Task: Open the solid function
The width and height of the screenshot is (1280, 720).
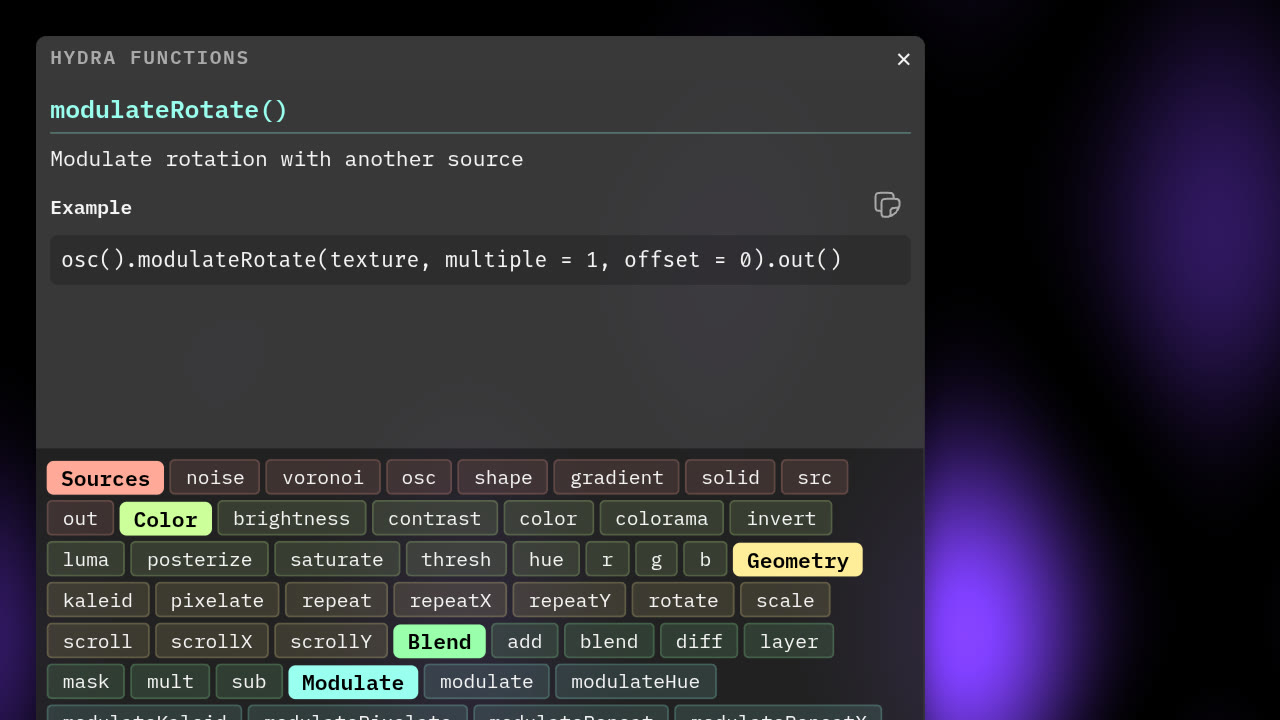Action: pos(730,477)
